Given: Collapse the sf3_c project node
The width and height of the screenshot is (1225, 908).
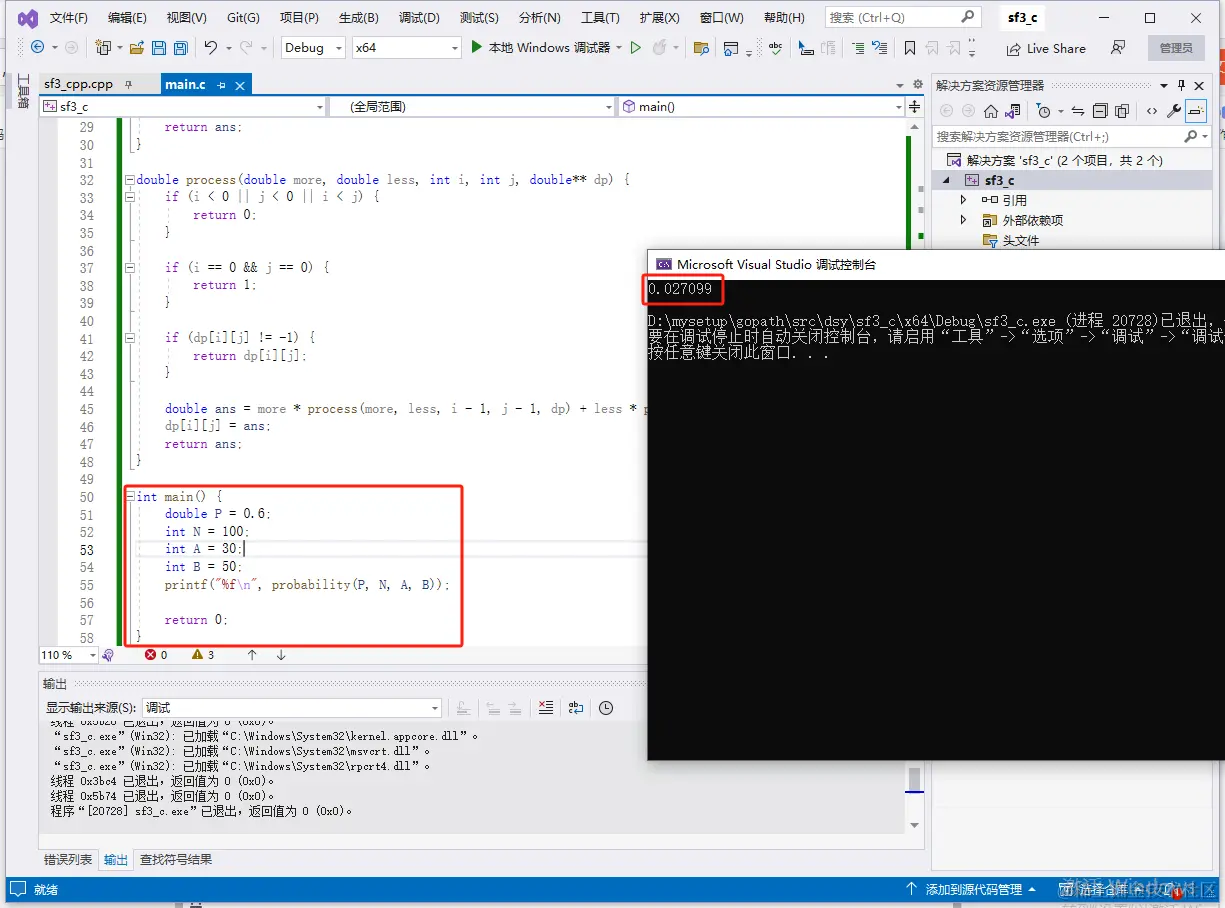Looking at the screenshot, I should pos(946,180).
